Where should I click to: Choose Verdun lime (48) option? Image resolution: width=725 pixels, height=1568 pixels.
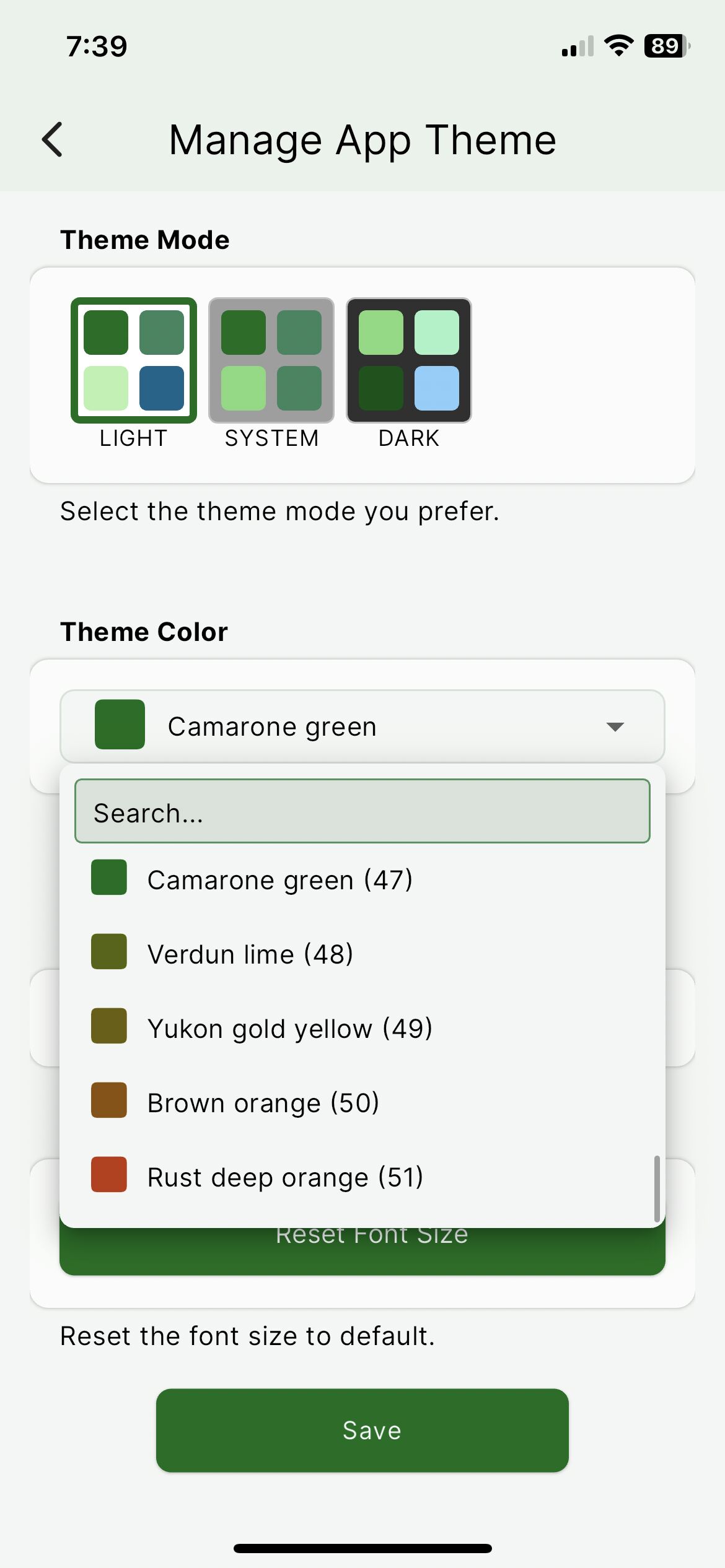pyautogui.click(x=250, y=954)
